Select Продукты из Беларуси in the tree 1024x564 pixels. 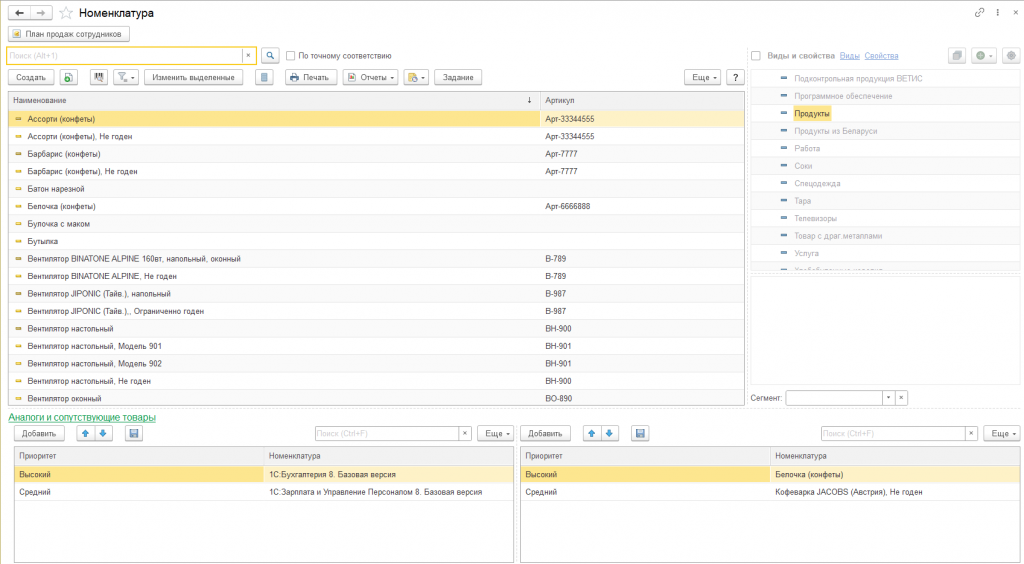[x=835, y=131]
